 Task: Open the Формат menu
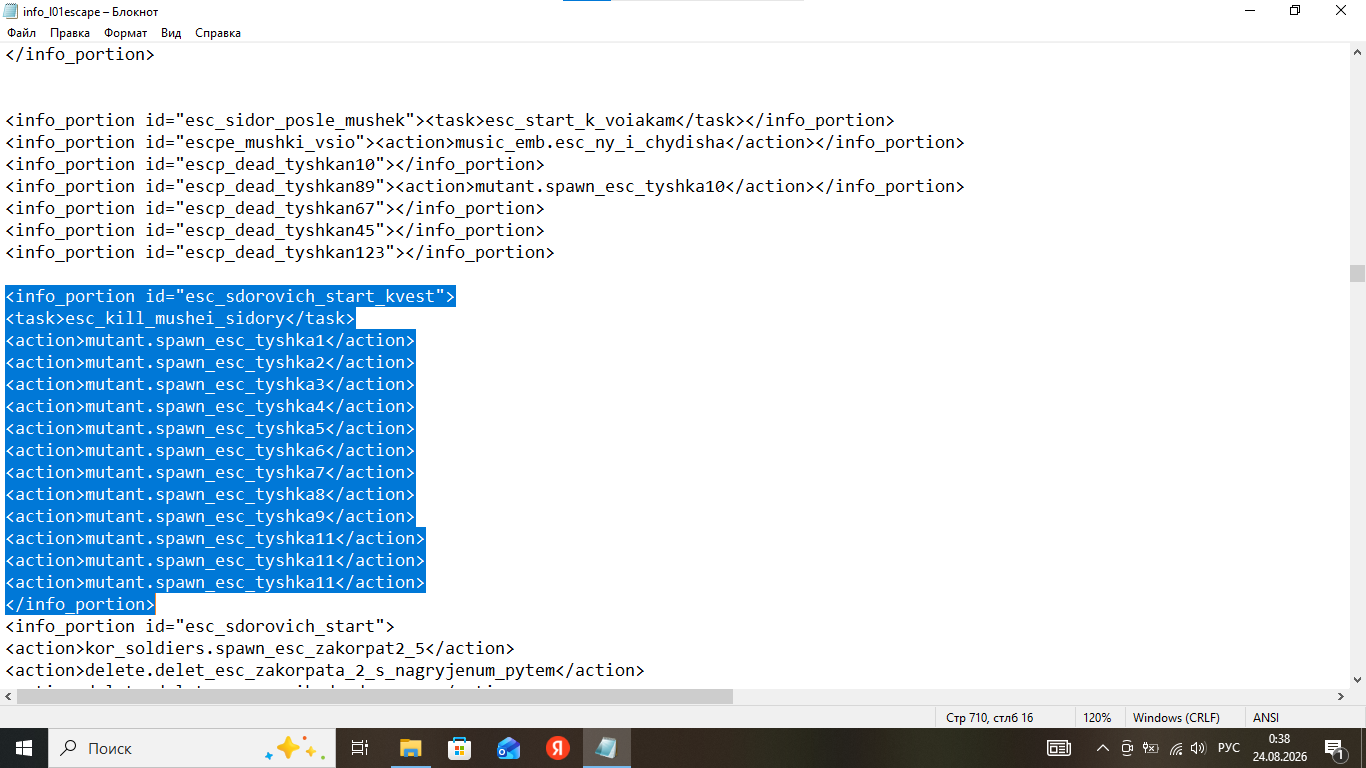[x=126, y=33]
